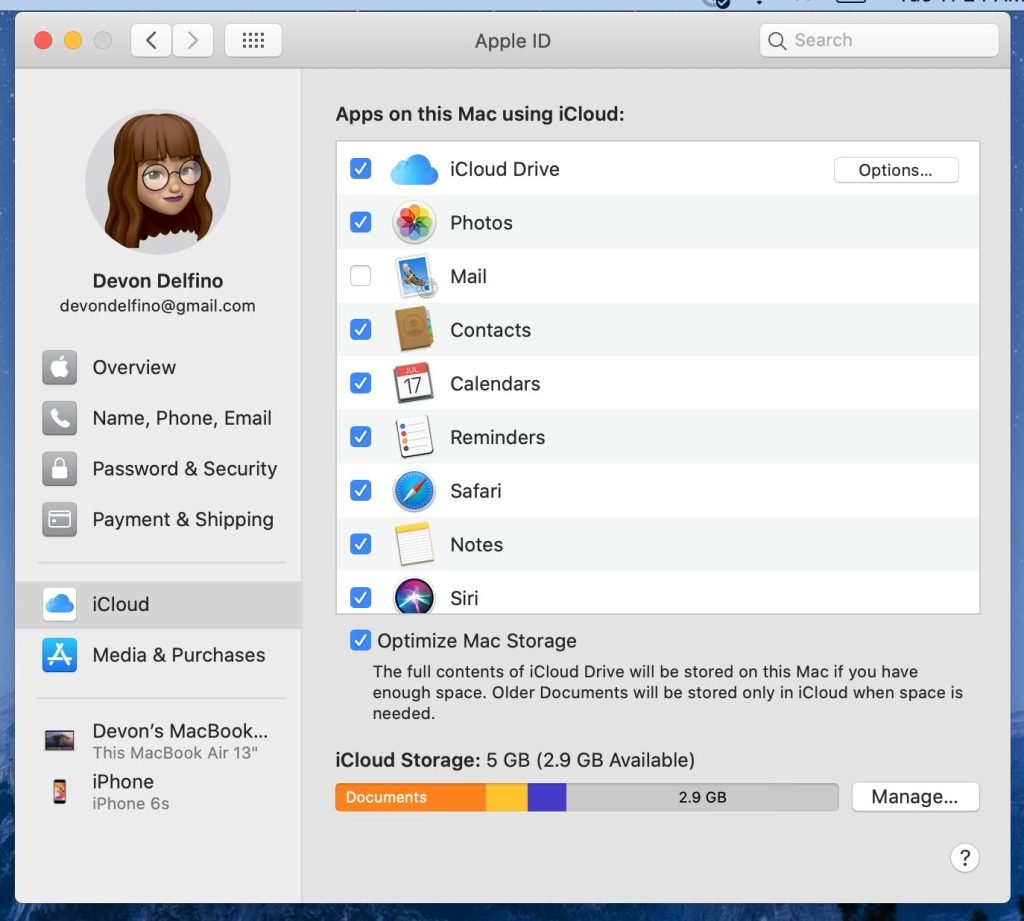
Task: Show all preferences via grid icon
Action: (x=253, y=40)
